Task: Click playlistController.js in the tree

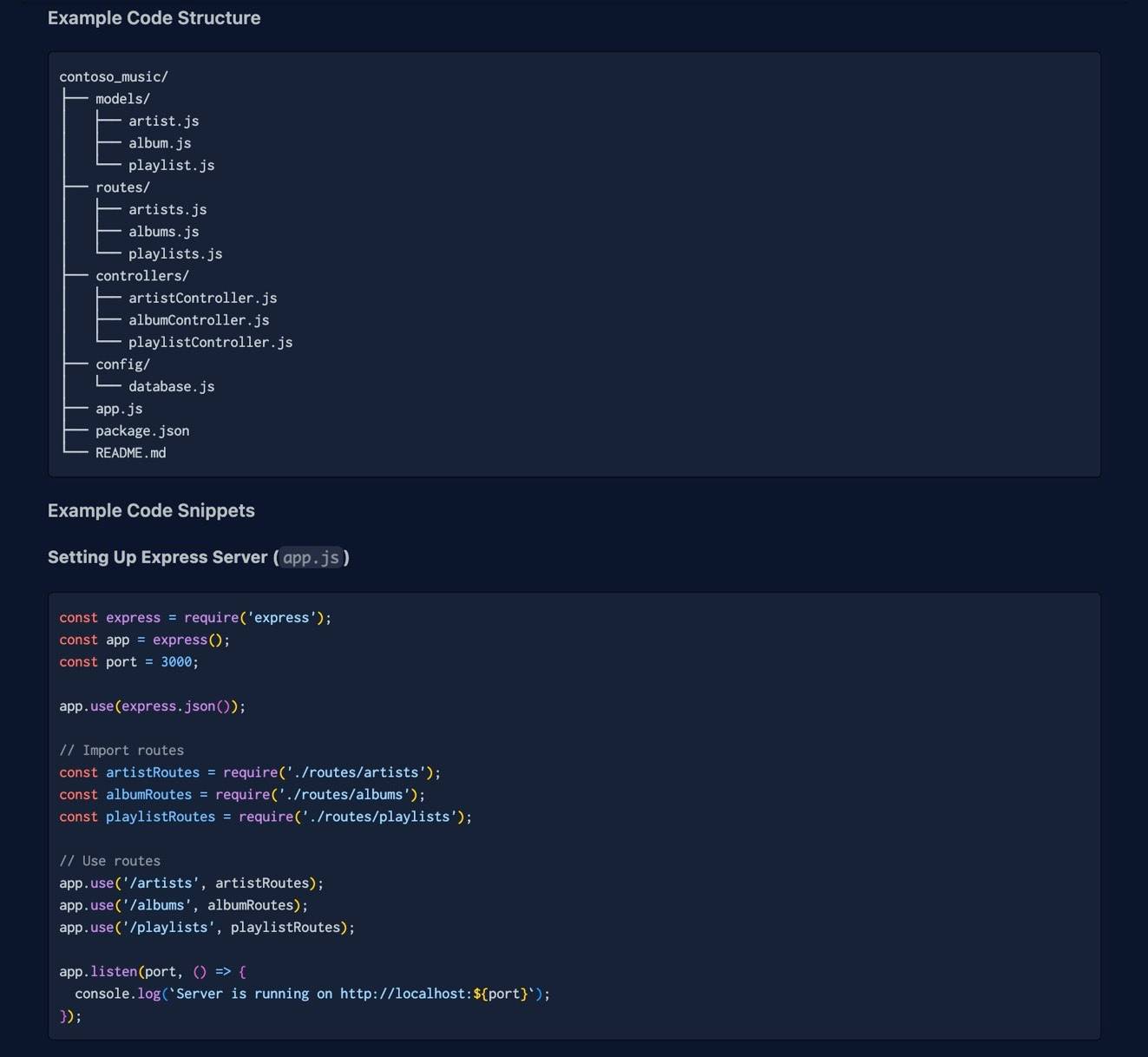Action: pos(210,343)
